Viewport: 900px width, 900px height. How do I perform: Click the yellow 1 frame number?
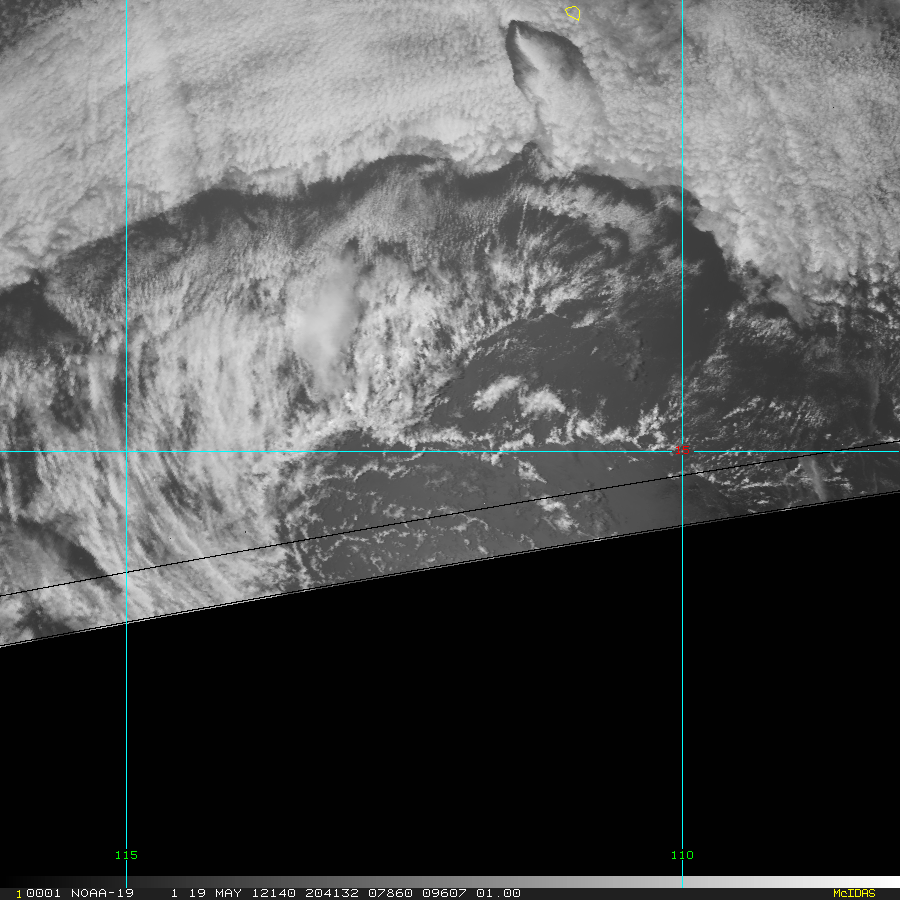click(18, 894)
